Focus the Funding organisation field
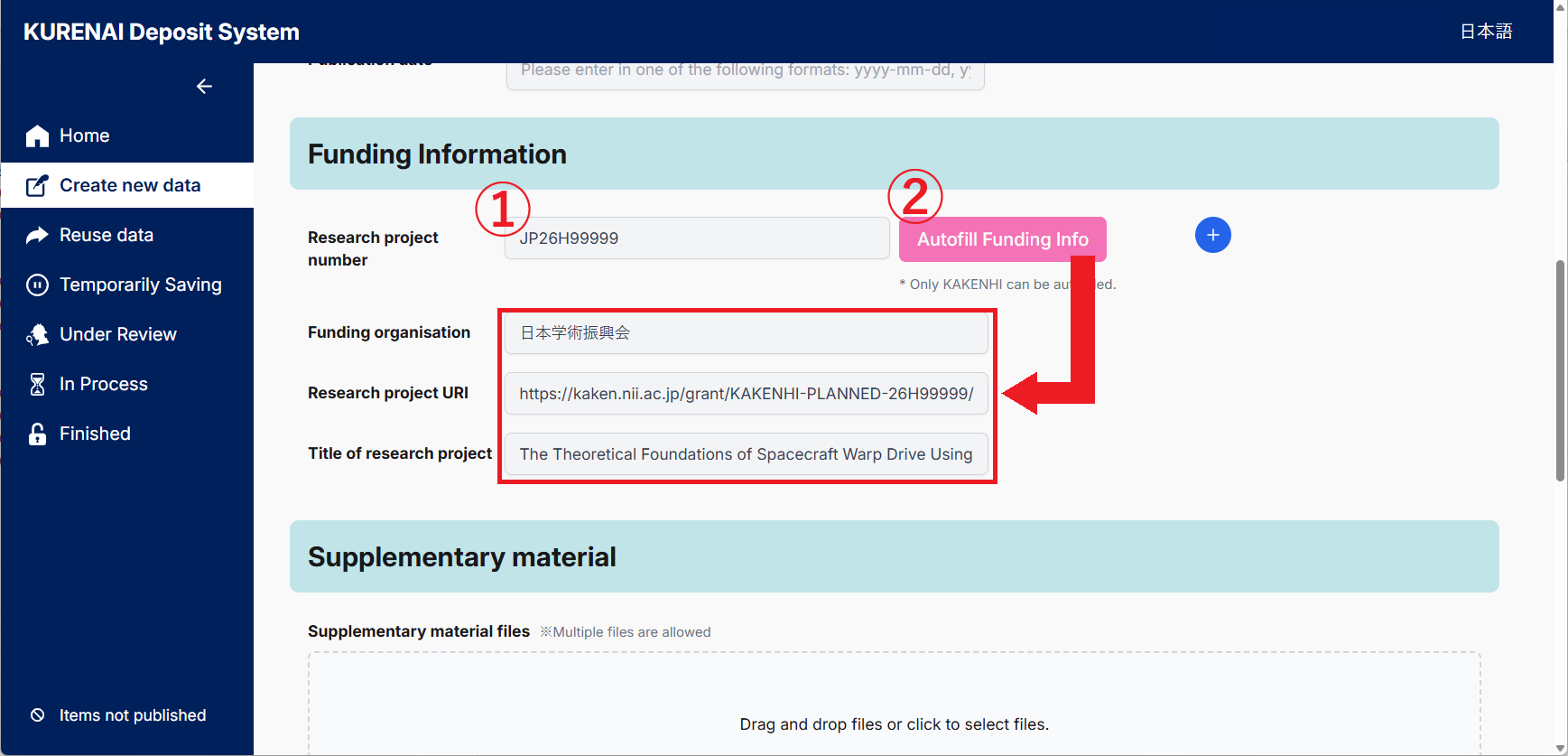 click(747, 332)
